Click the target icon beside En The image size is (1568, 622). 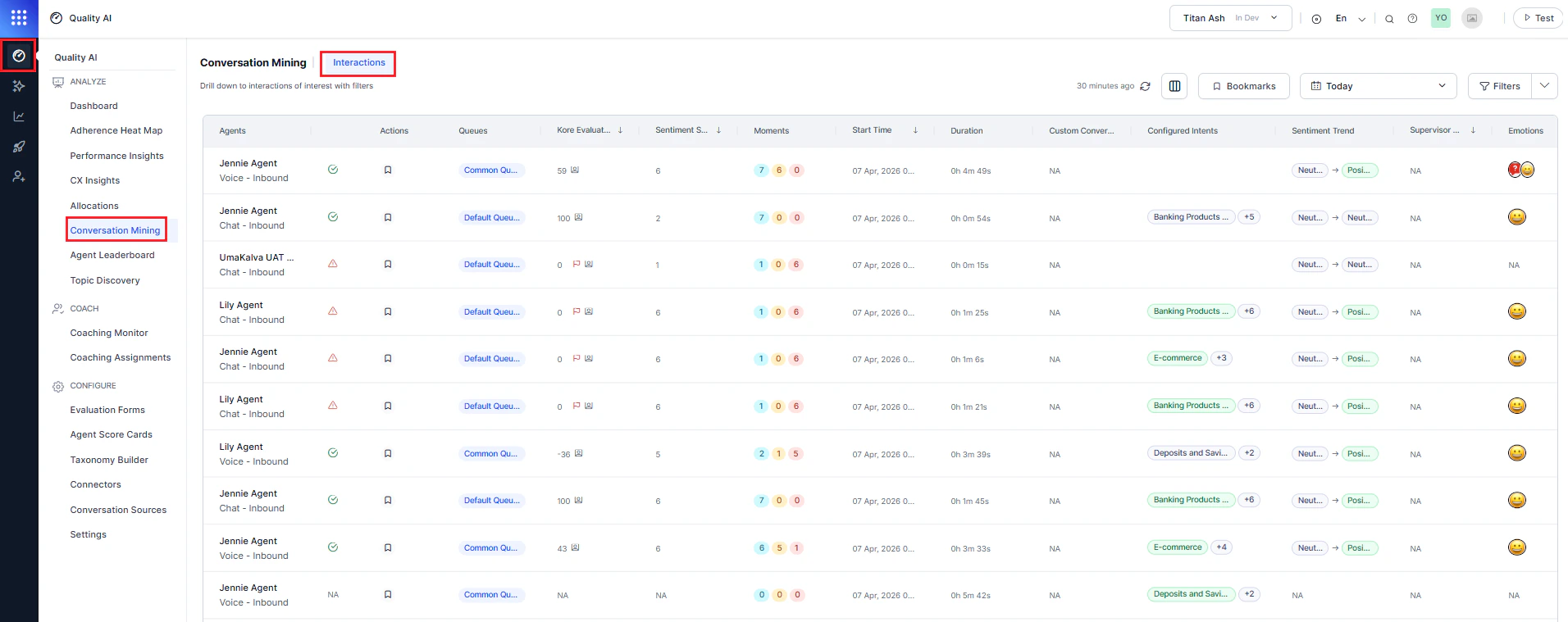coord(1316,19)
